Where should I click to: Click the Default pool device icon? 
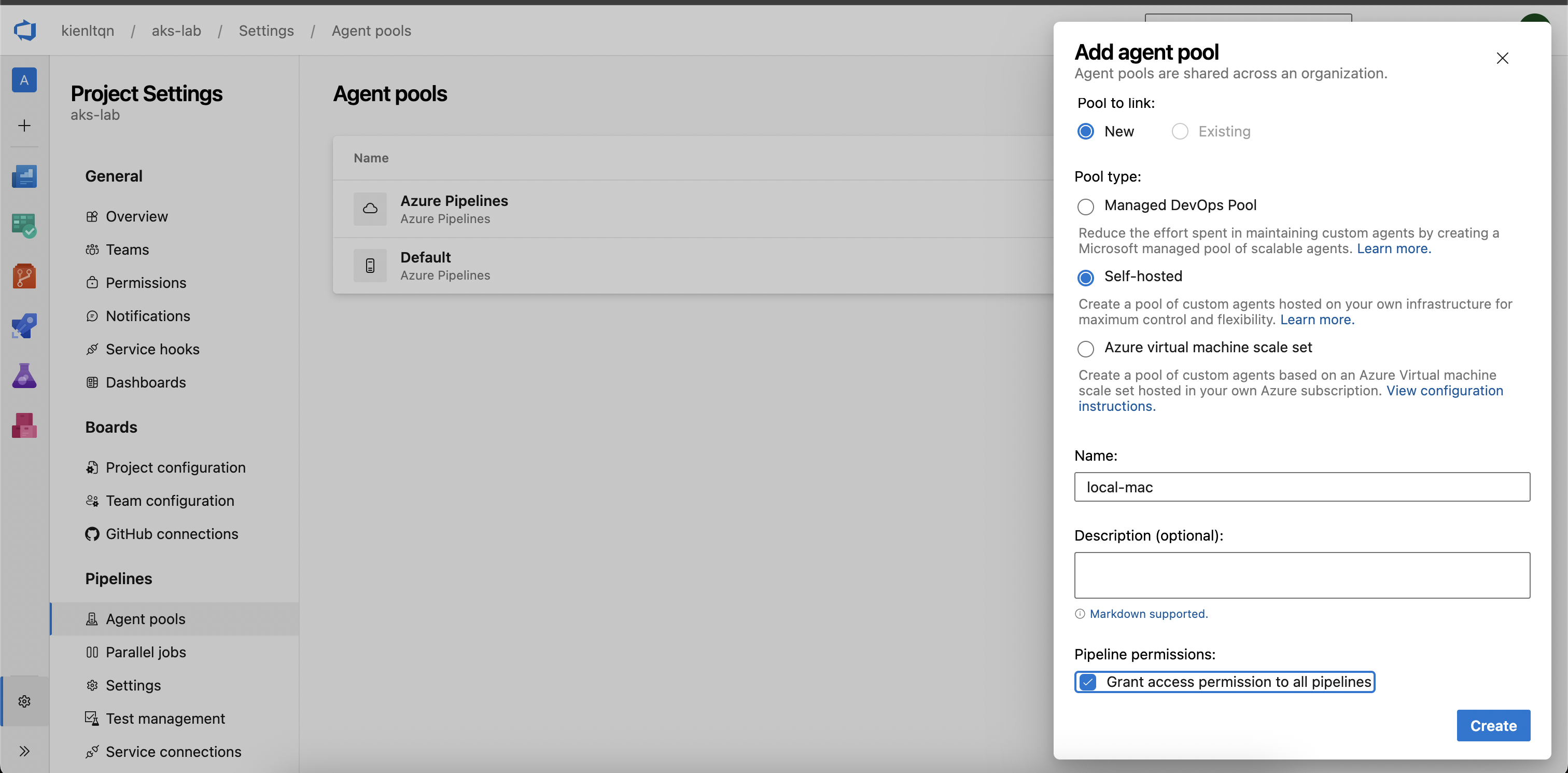370,266
